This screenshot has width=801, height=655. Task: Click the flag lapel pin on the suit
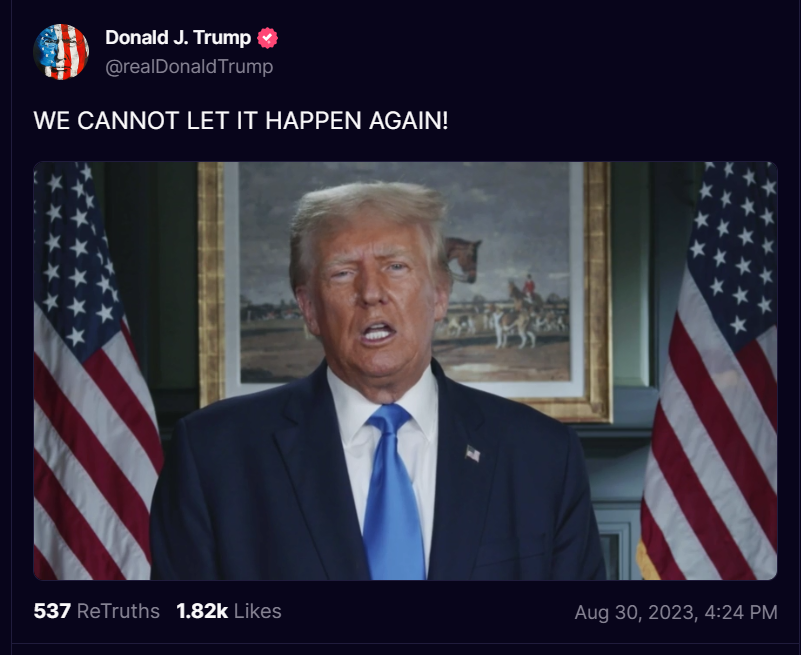pos(473,453)
